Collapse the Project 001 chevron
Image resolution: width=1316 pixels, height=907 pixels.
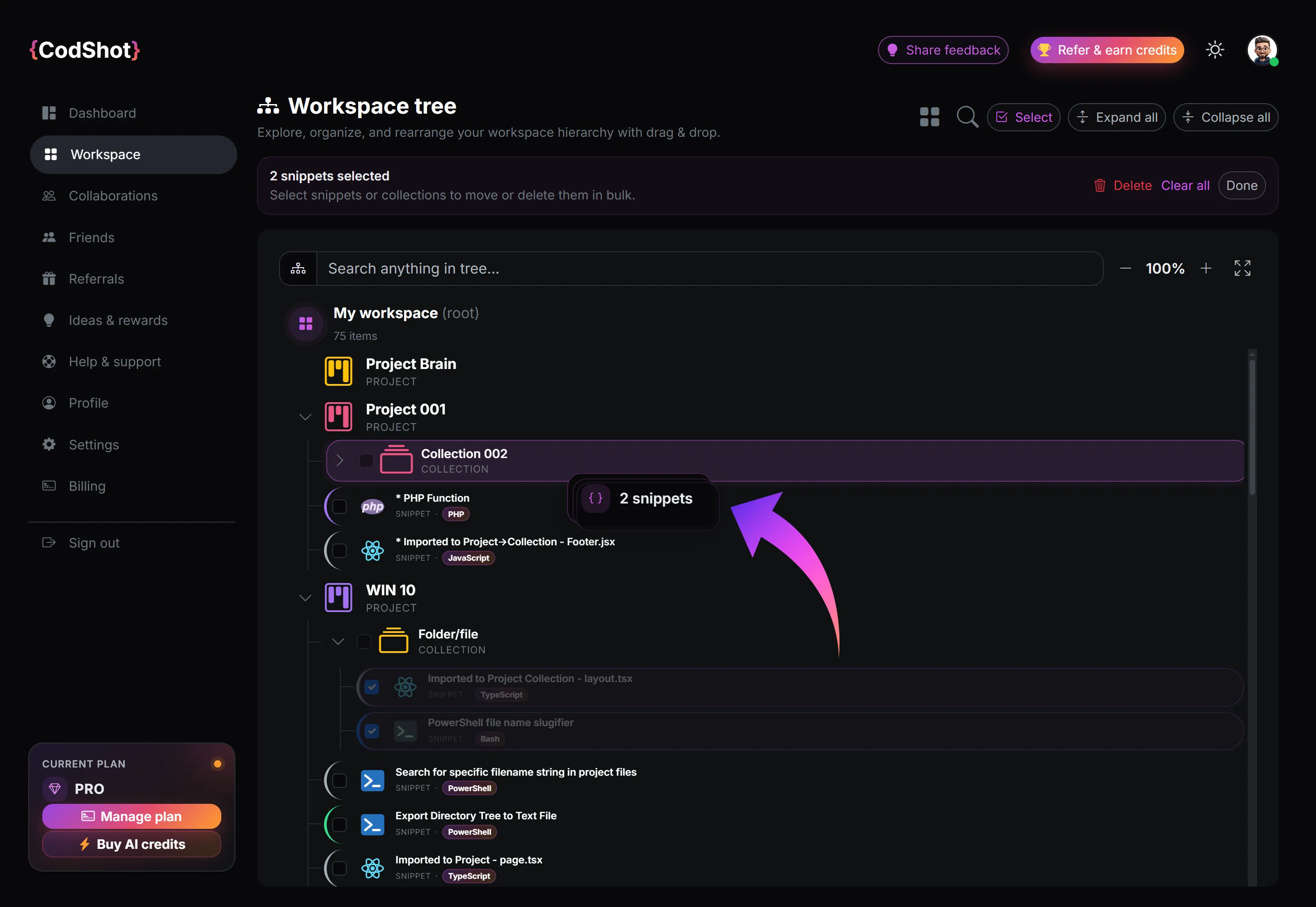(305, 417)
